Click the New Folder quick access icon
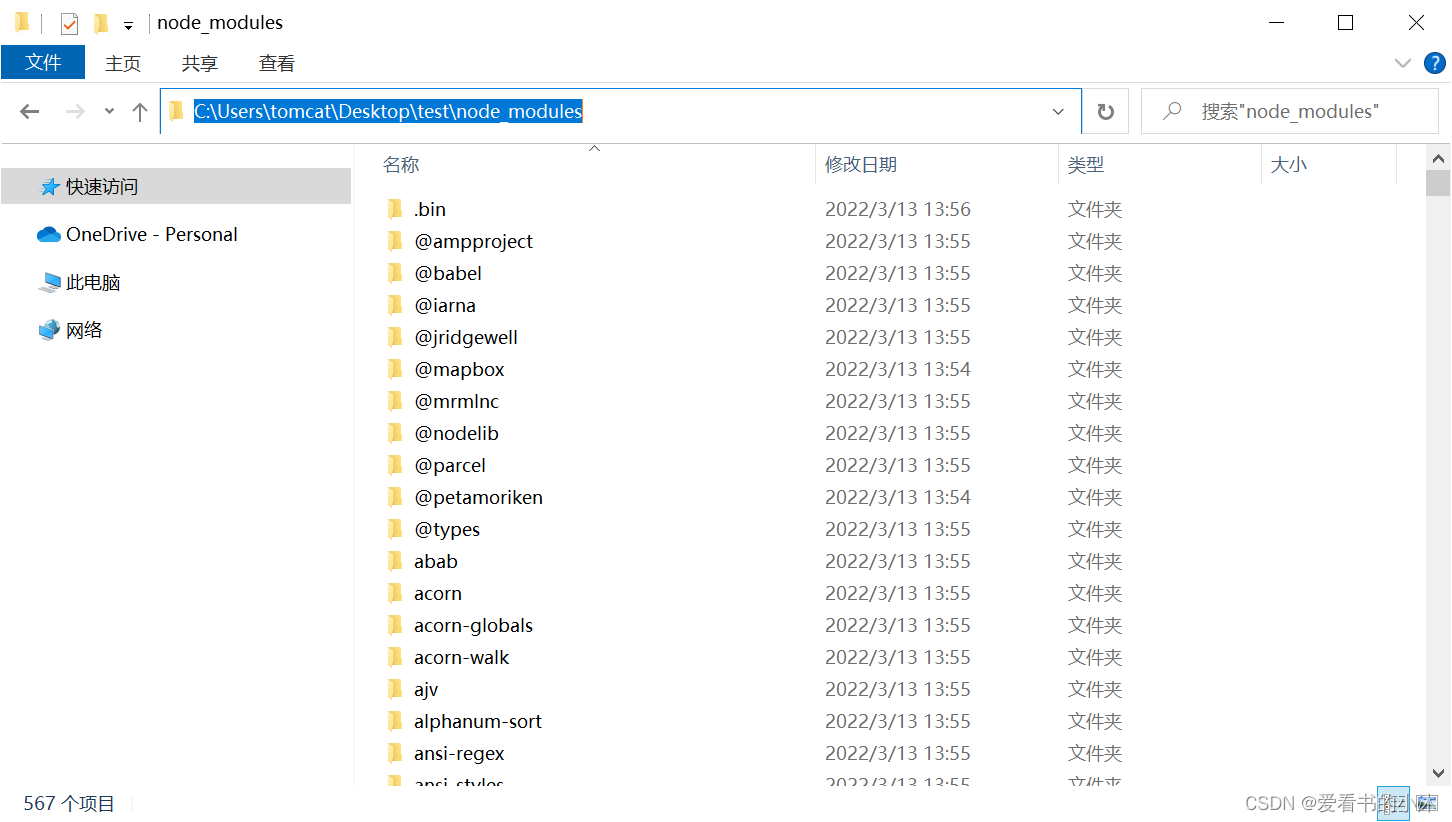 coord(100,23)
